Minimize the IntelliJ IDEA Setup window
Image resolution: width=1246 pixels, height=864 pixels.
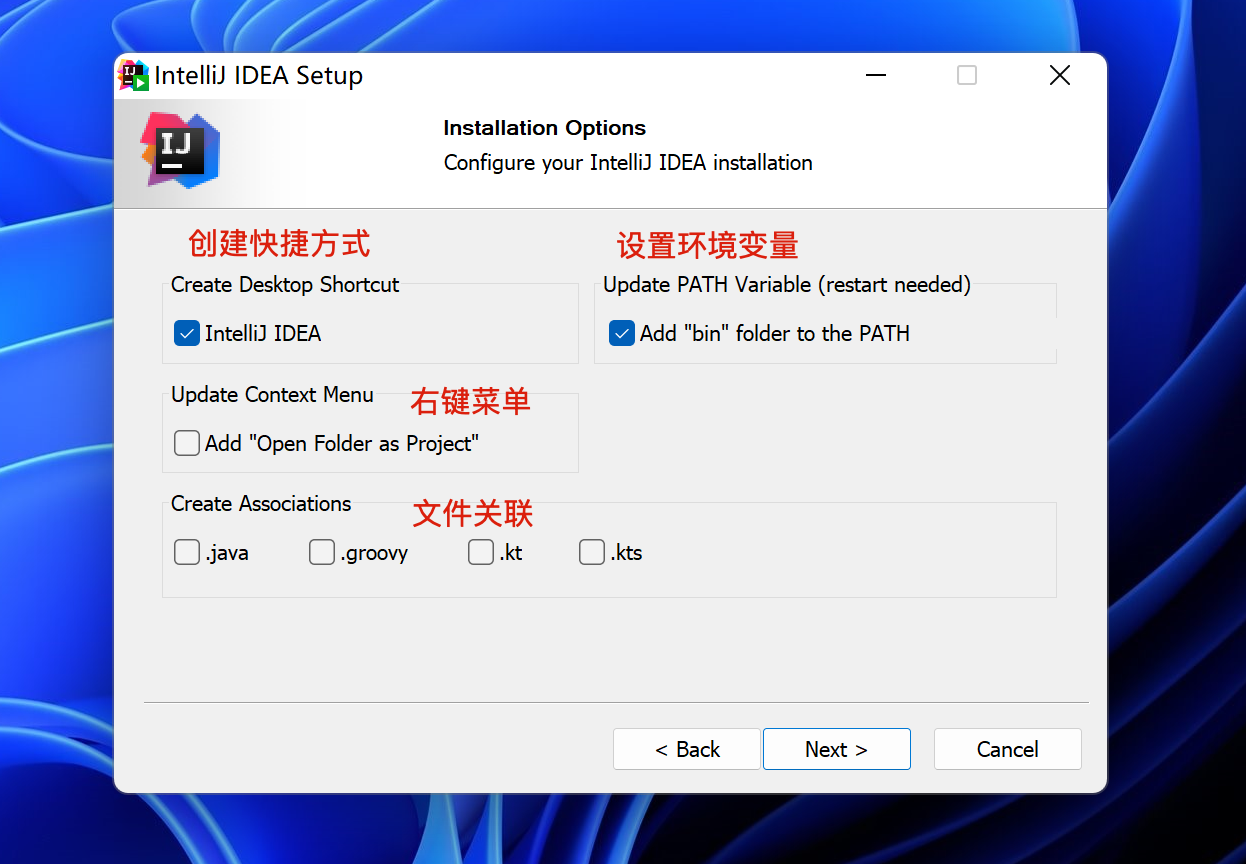point(876,76)
